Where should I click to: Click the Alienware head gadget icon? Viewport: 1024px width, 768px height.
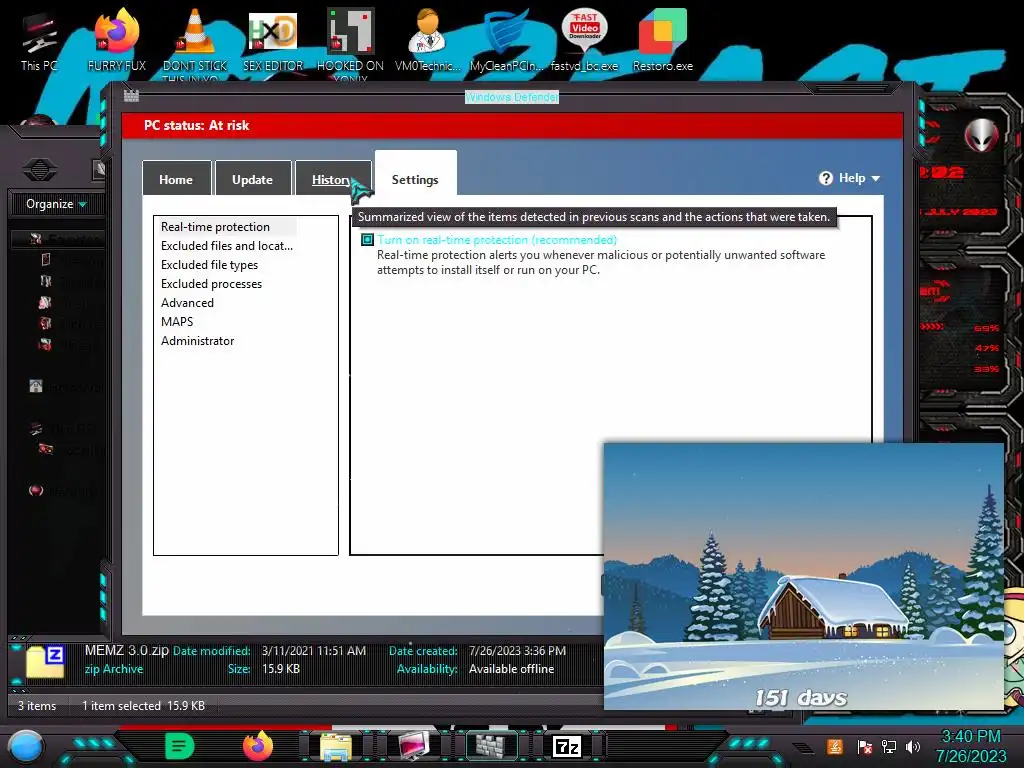coord(982,135)
